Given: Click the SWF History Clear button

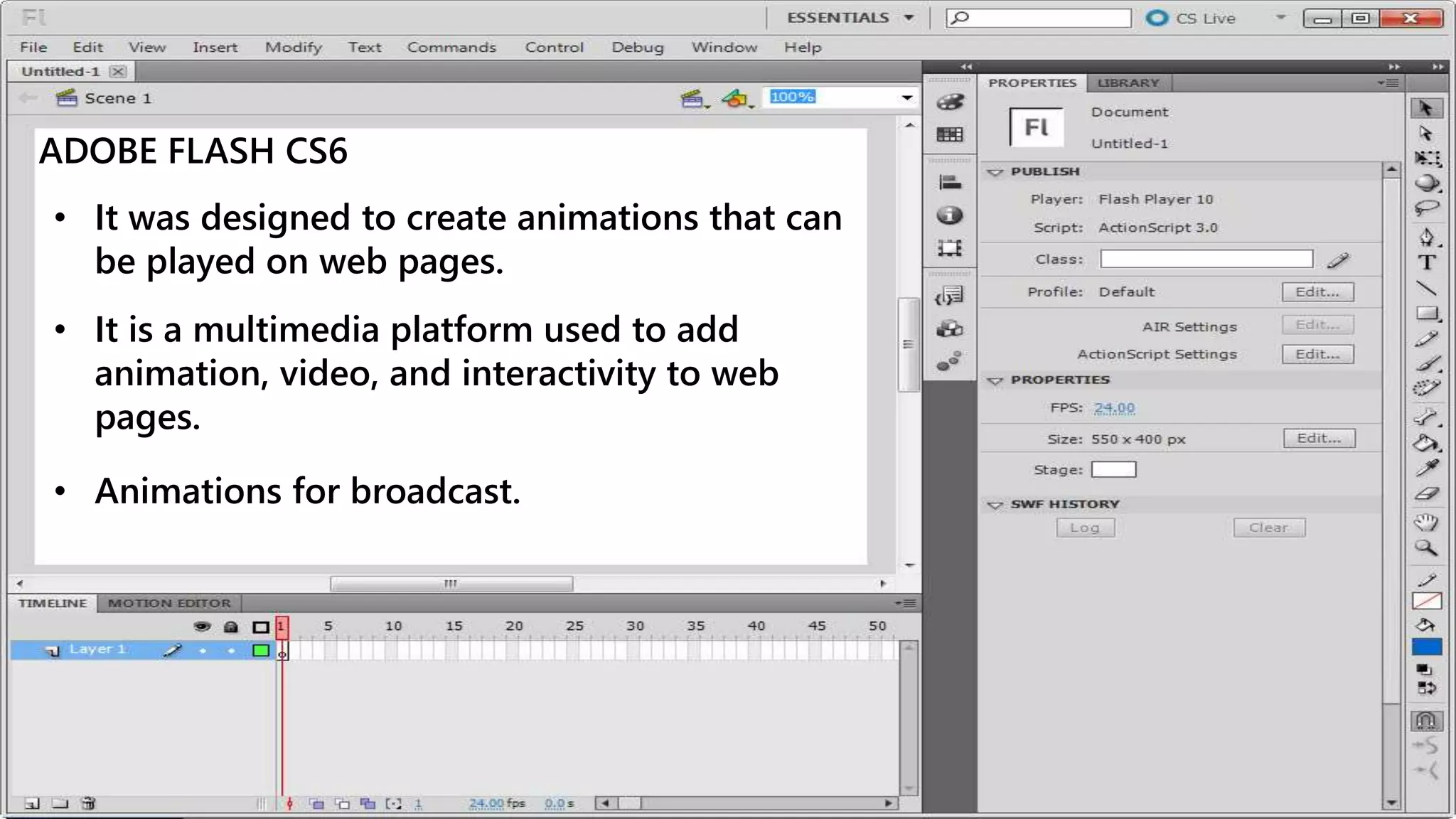Looking at the screenshot, I should coord(1269,528).
